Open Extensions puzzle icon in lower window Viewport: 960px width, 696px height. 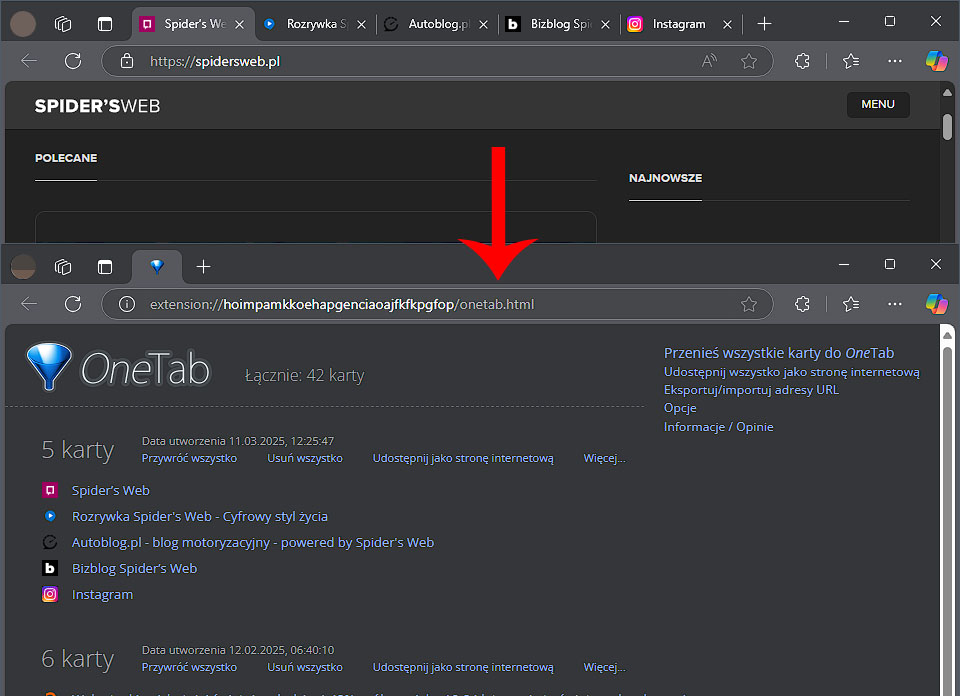[x=802, y=304]
